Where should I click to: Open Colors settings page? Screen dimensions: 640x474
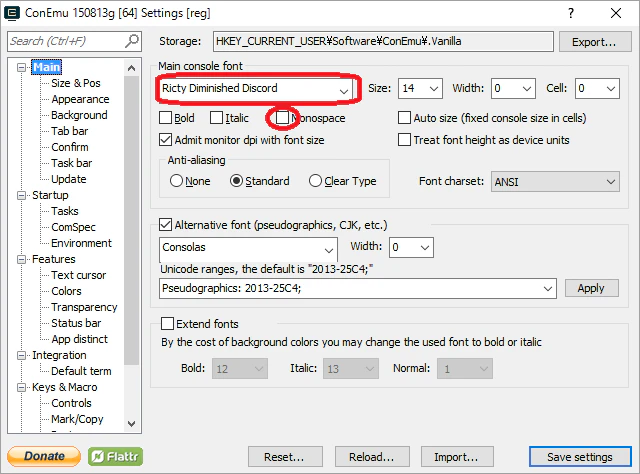pos(66,291)
